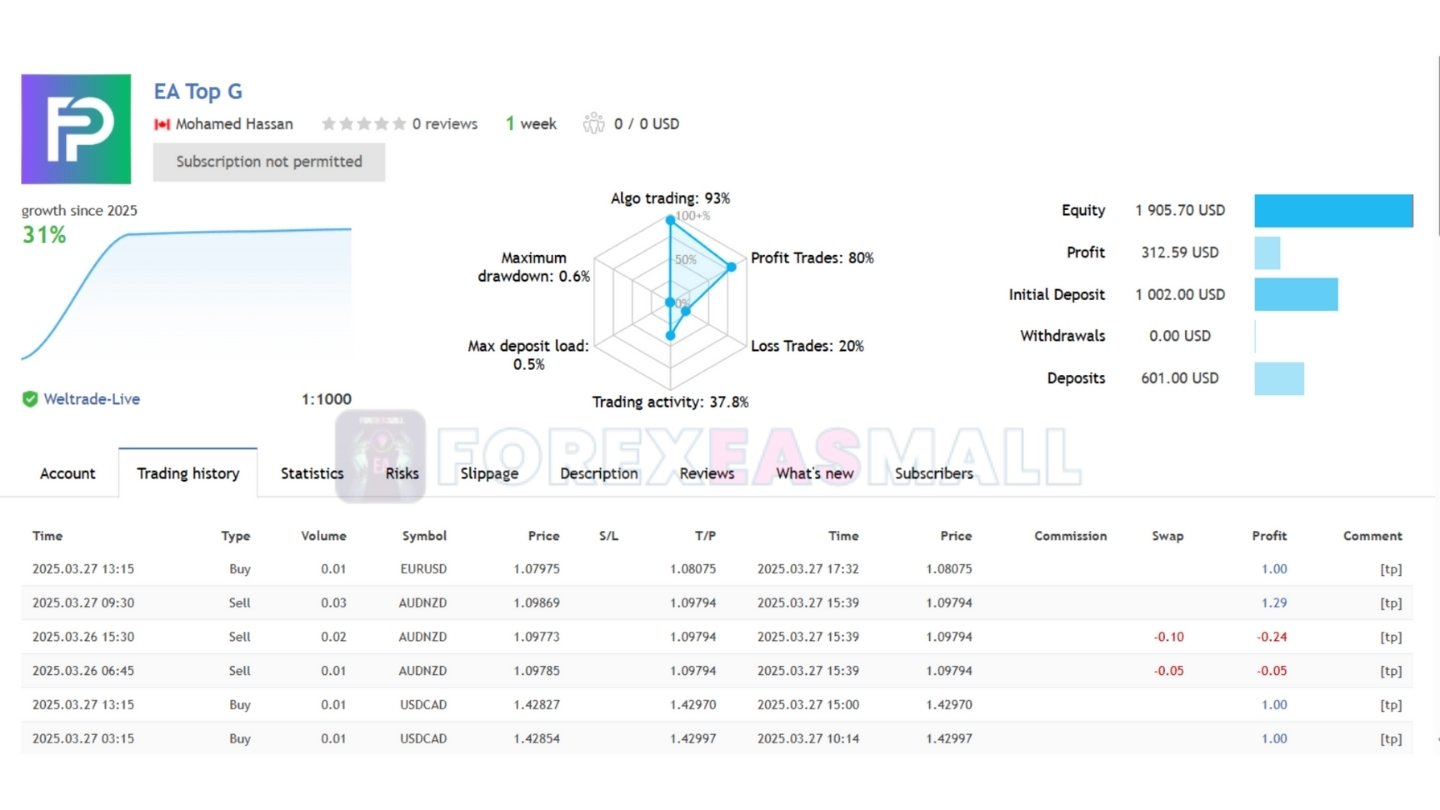Open the Description tab
Viewport: 1440px width, 810px height.
pos(599,473)
